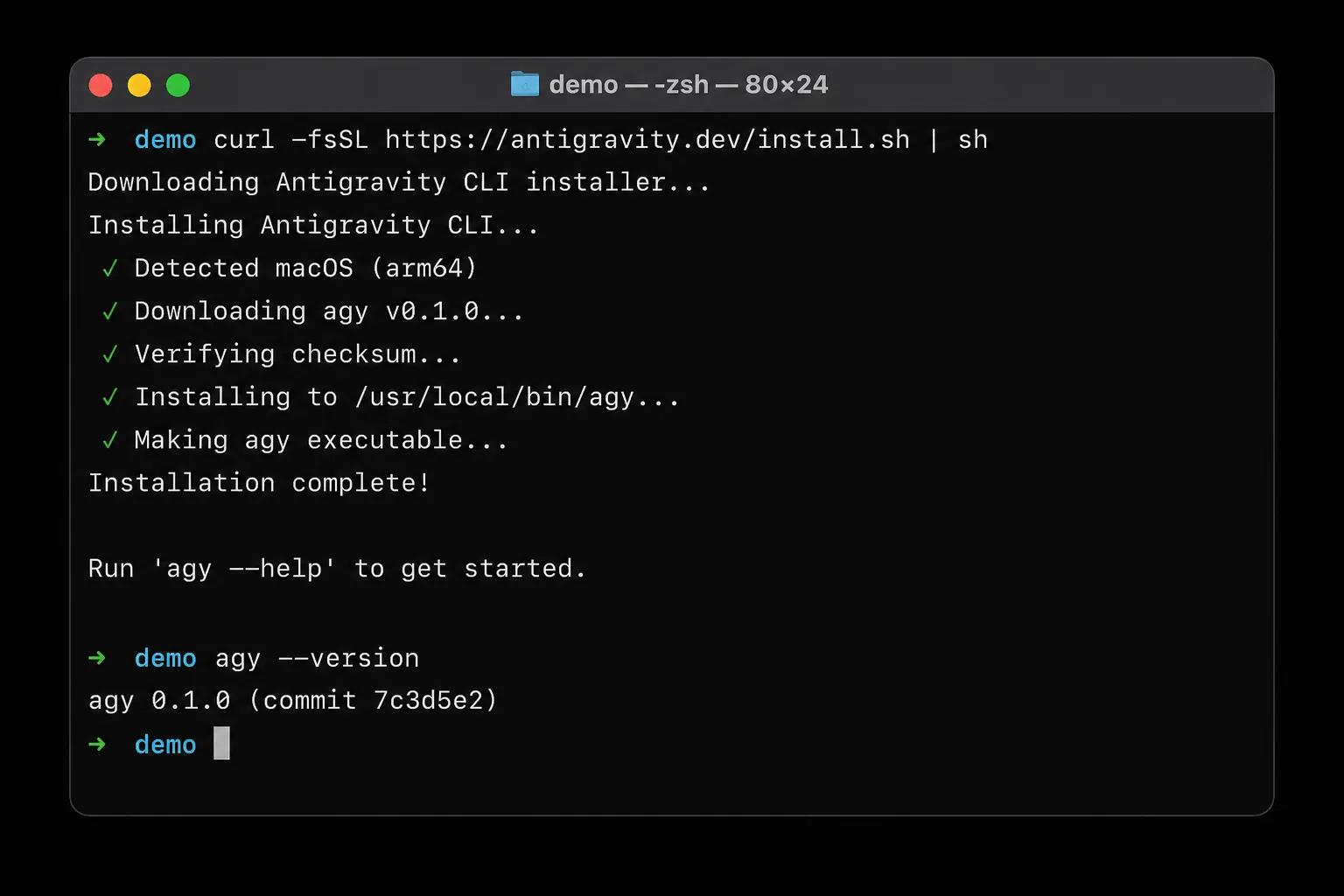Click the '/usr/local/bin/agy...' path text
1344x896 pixels.
pyautogui.click(x=517, y=397)
